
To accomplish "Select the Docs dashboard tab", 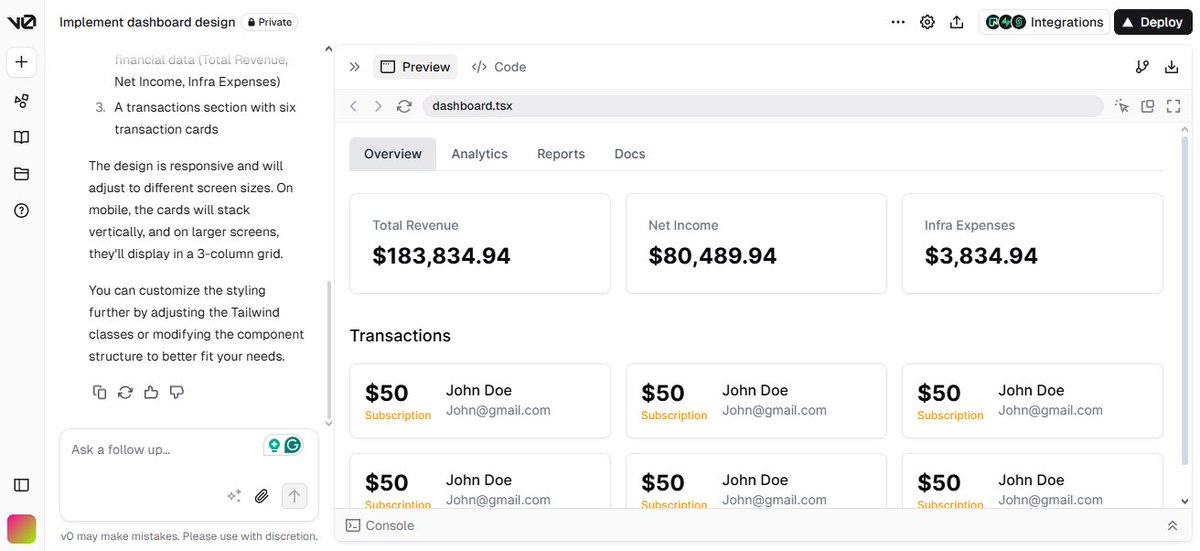I will (x=630, y=154).
